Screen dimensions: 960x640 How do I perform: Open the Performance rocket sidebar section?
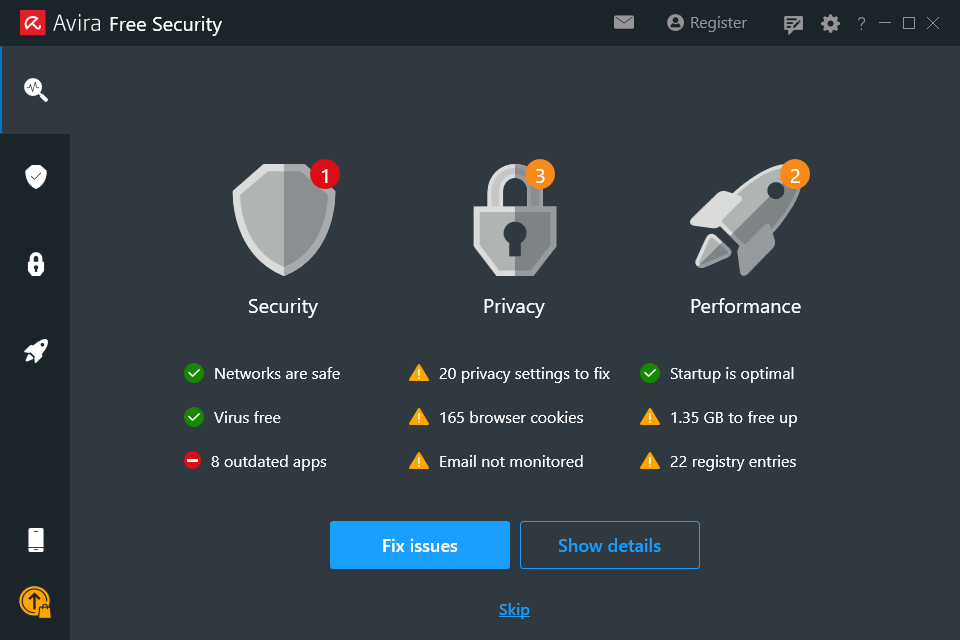tap(36, 351)
